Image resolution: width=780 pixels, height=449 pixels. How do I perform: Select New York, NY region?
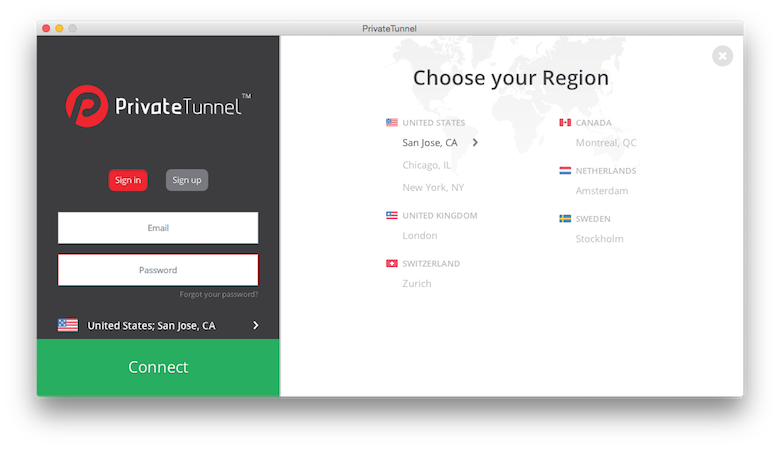tap(433, 187)
